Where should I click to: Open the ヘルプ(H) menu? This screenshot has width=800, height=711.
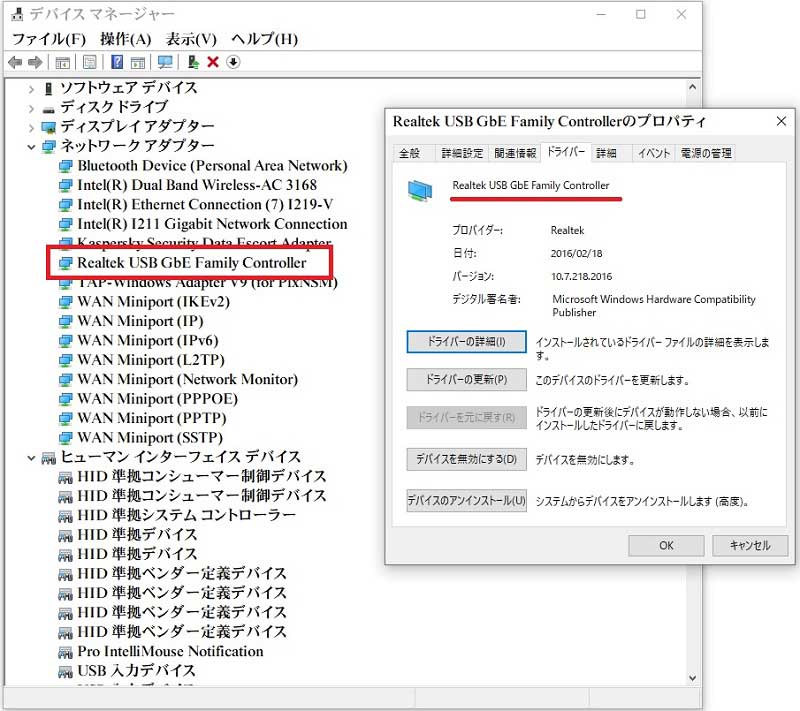pyautogui.click(x=264, y=39)
